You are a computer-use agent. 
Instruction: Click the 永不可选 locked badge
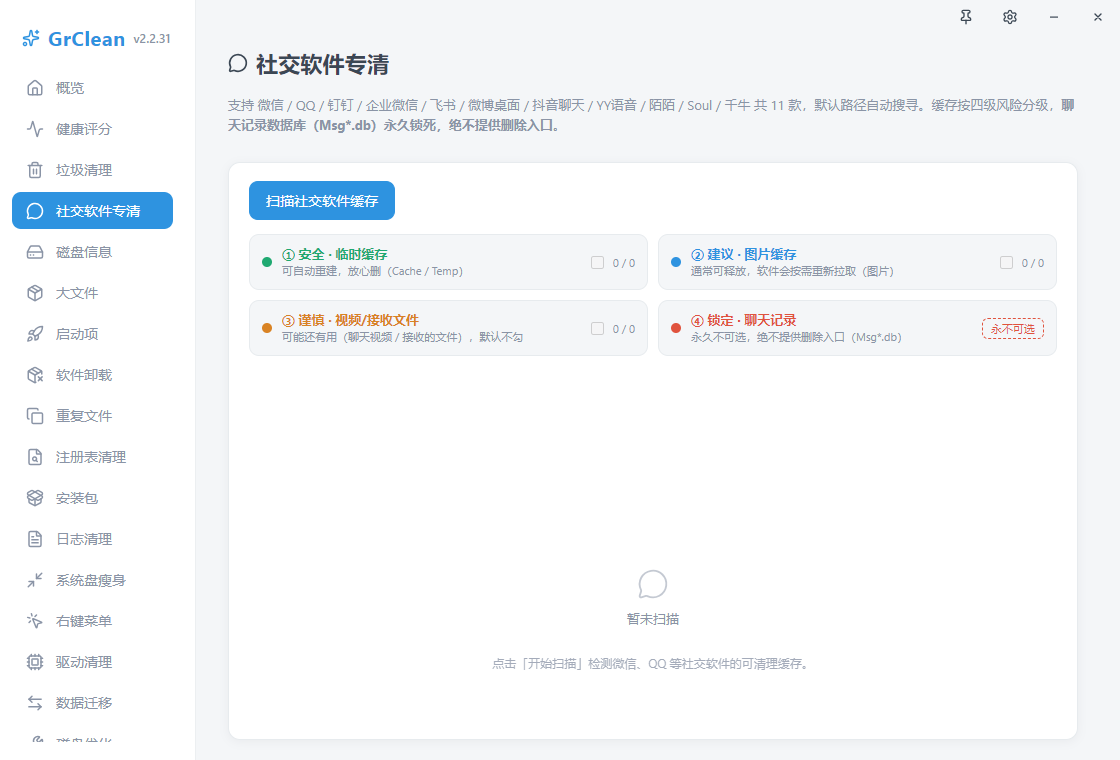[1013, 329]
